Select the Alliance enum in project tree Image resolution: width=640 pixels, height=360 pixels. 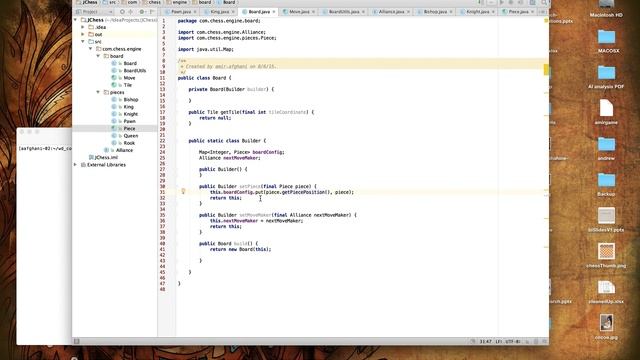click(124, 150)
